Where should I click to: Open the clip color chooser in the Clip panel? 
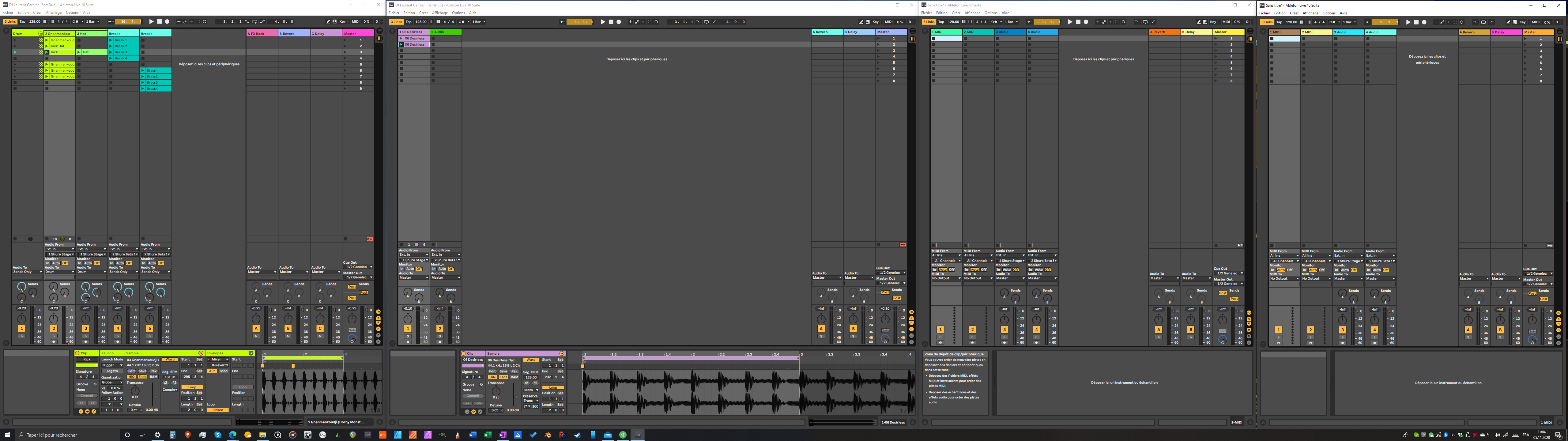[x=86, y=365]
